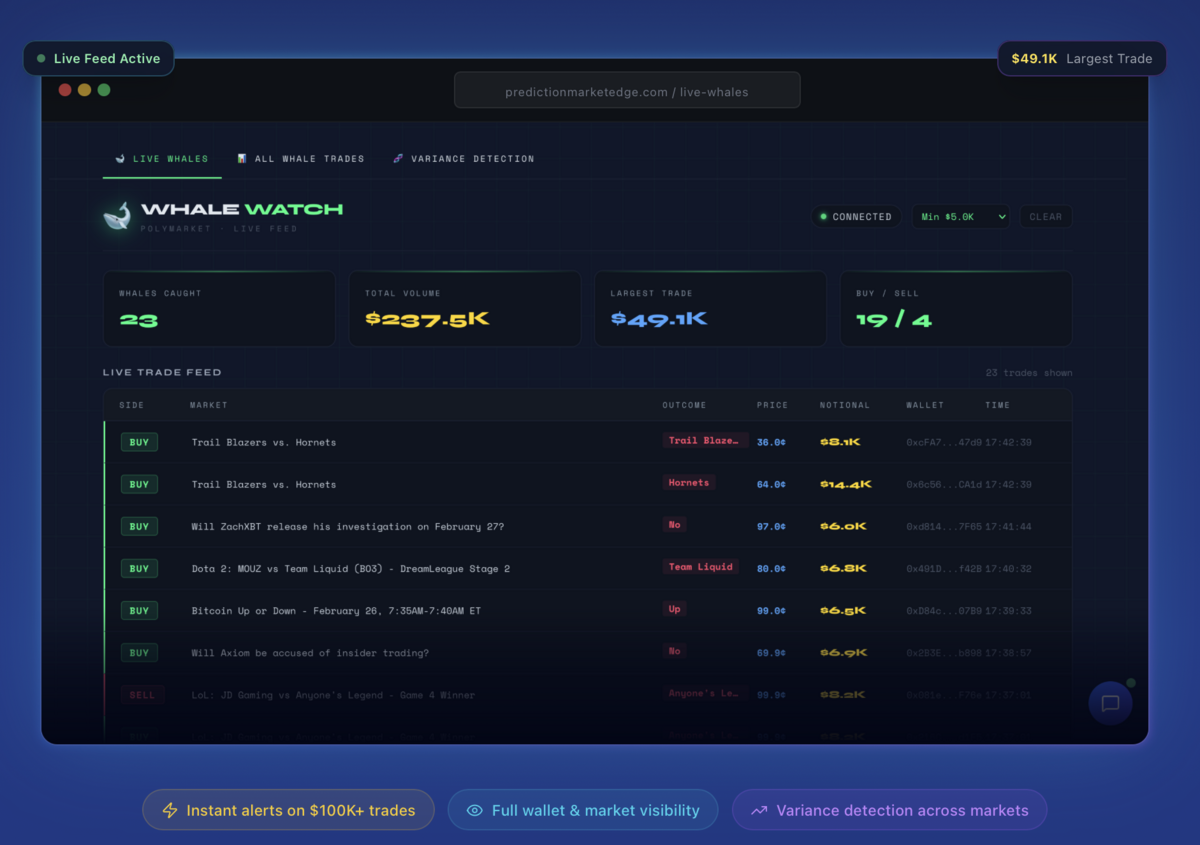
Task: Click the Notional column header
Action: [x=845, y=405]
